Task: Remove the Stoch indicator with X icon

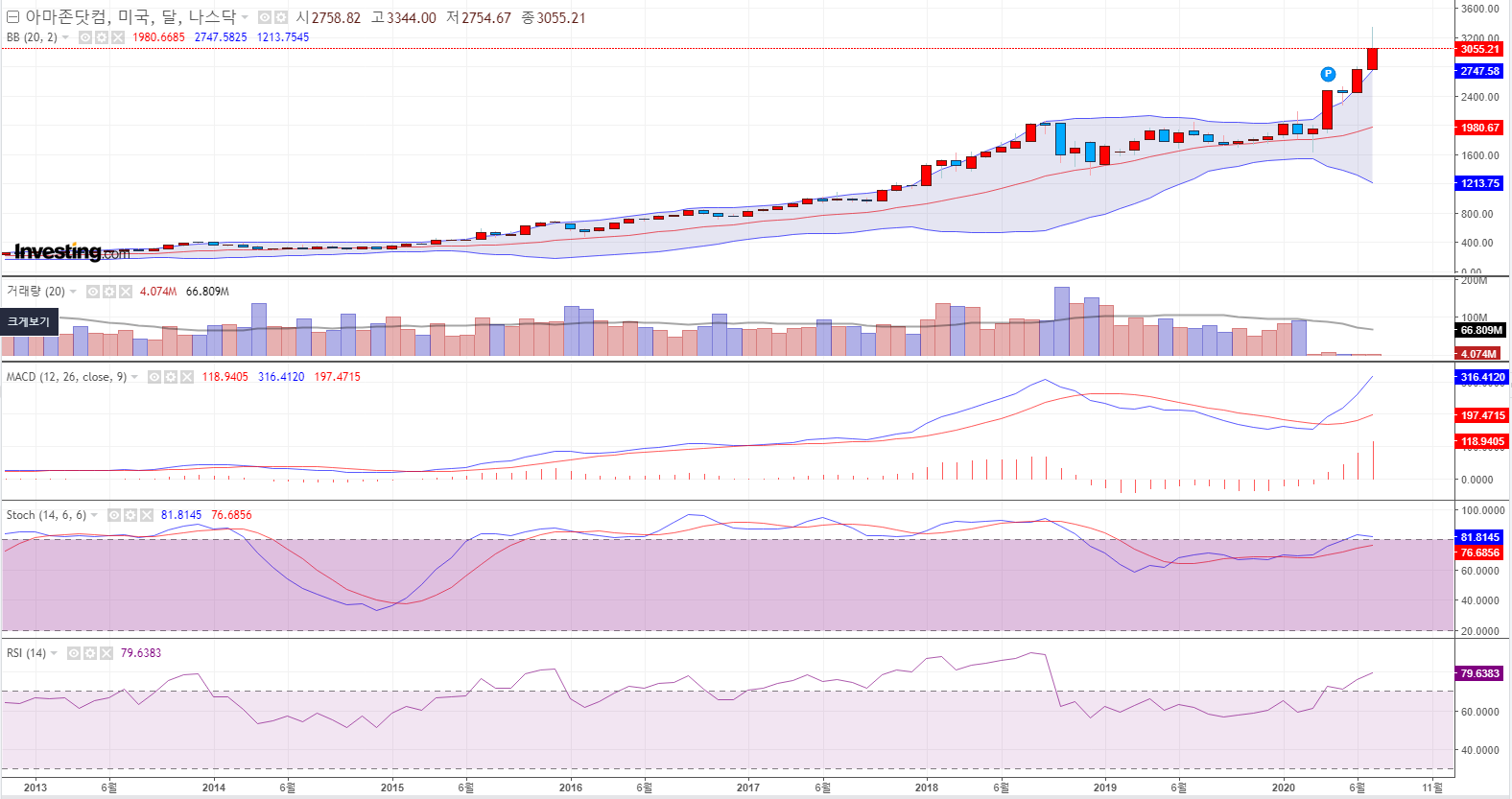Action: [147, 515]
